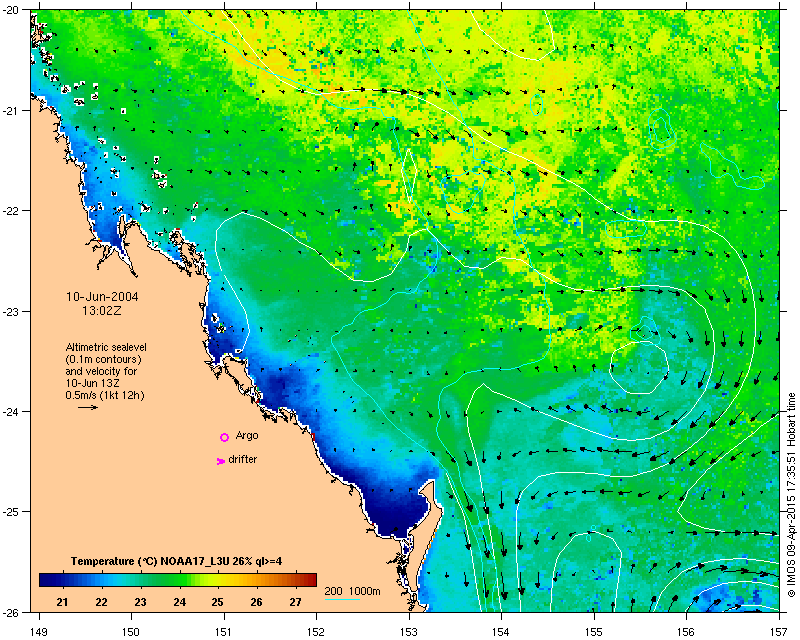Click the magenta Argo circle marker
This screenshot has height=640, width=800.
pyautogui.click(x=224, y=437)
